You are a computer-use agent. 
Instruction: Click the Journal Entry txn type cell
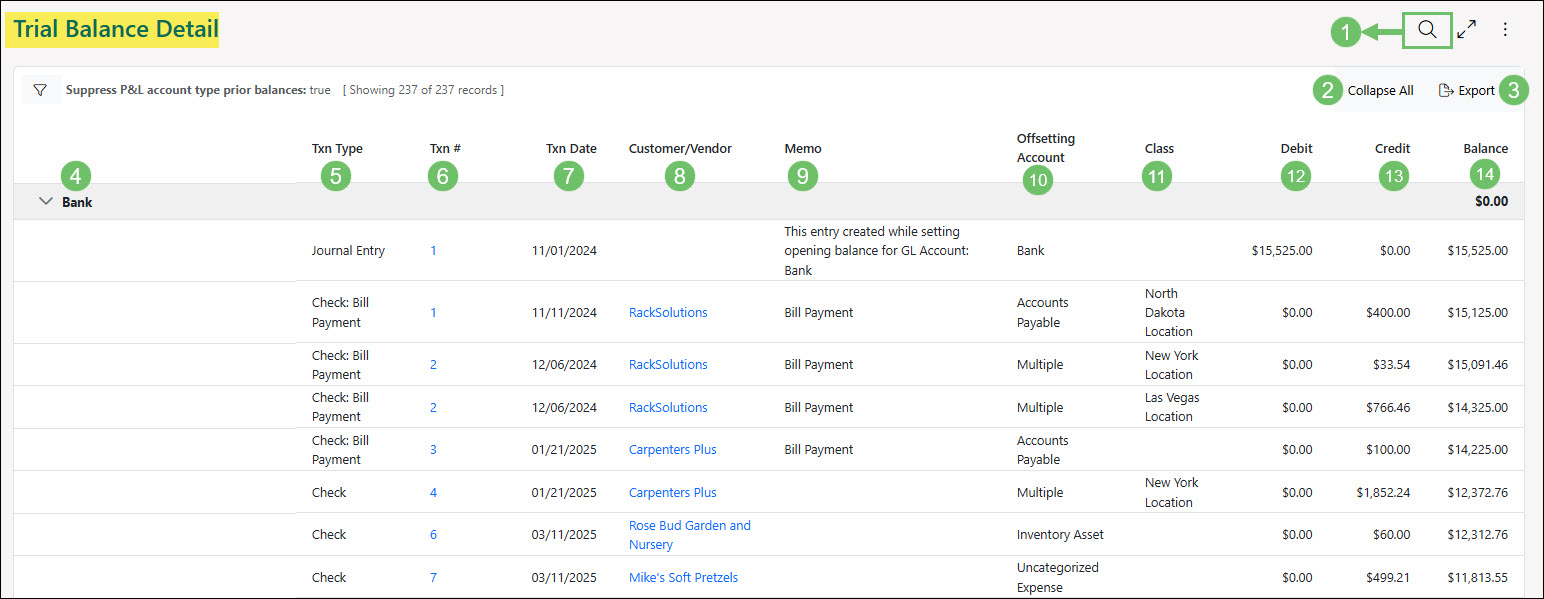tap(348, 251)
